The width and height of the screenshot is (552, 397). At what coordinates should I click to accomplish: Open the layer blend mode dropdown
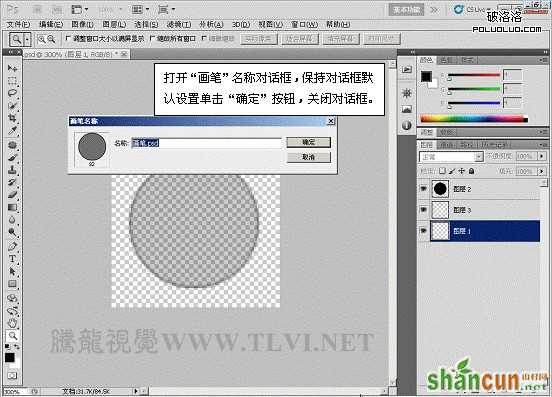click(x=451, y=157)
